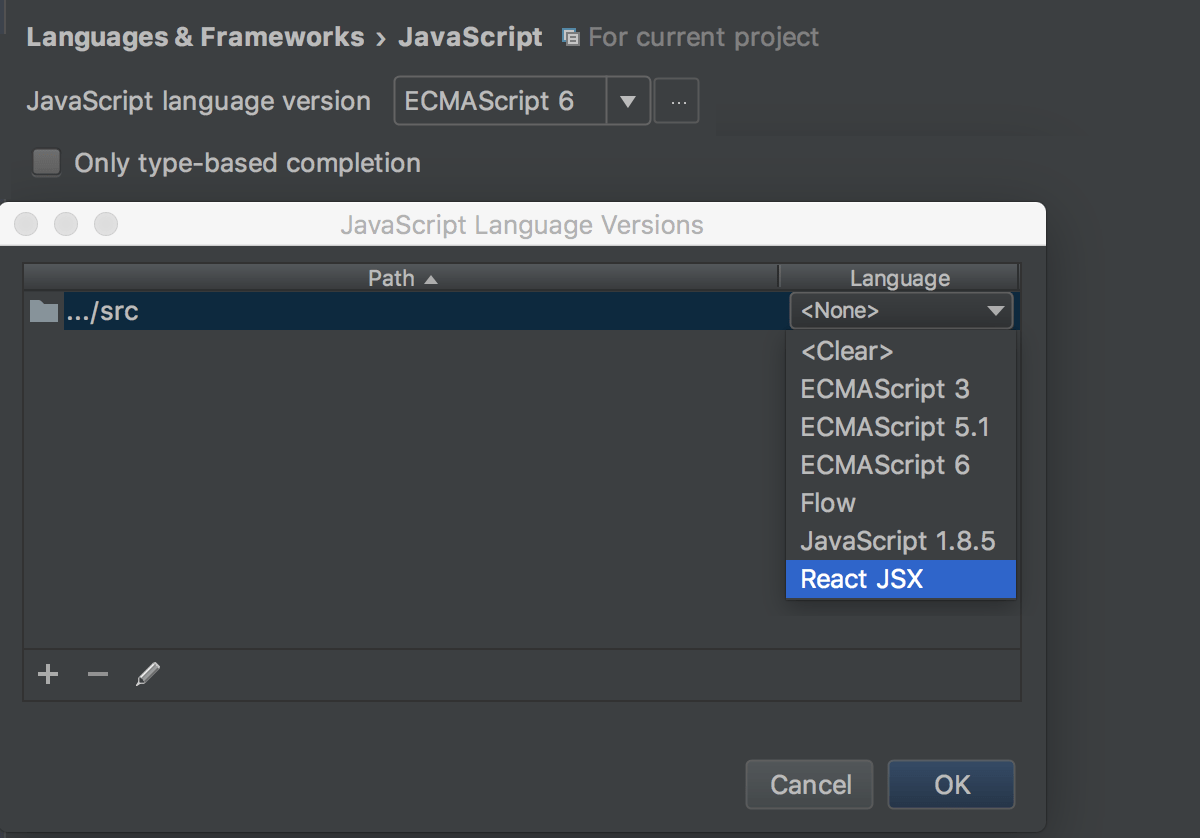The image size is (1200, 838).
Task: Open the JavaScript language version combo box
Action: (499, 100)
